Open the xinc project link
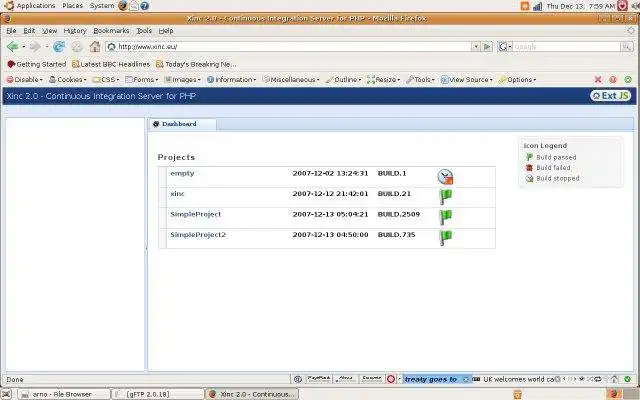Screen dimensions: 640x400 (177, 193)
